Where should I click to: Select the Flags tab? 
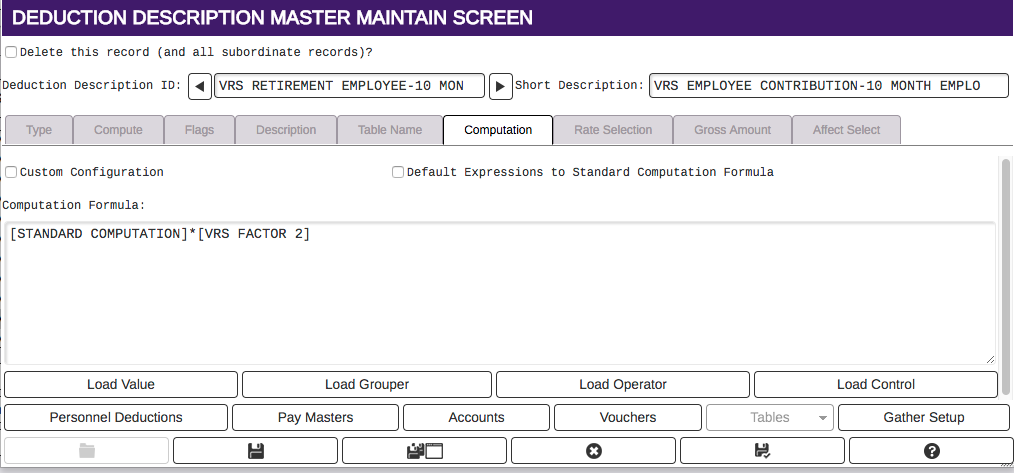pyautogui.click(x=199, y=129)
